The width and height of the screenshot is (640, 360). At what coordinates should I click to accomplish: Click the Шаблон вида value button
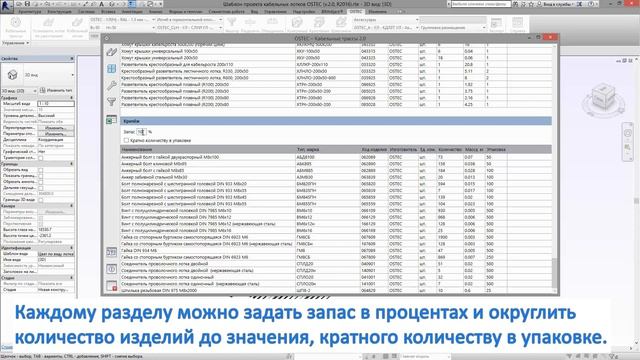coord(56,254)
